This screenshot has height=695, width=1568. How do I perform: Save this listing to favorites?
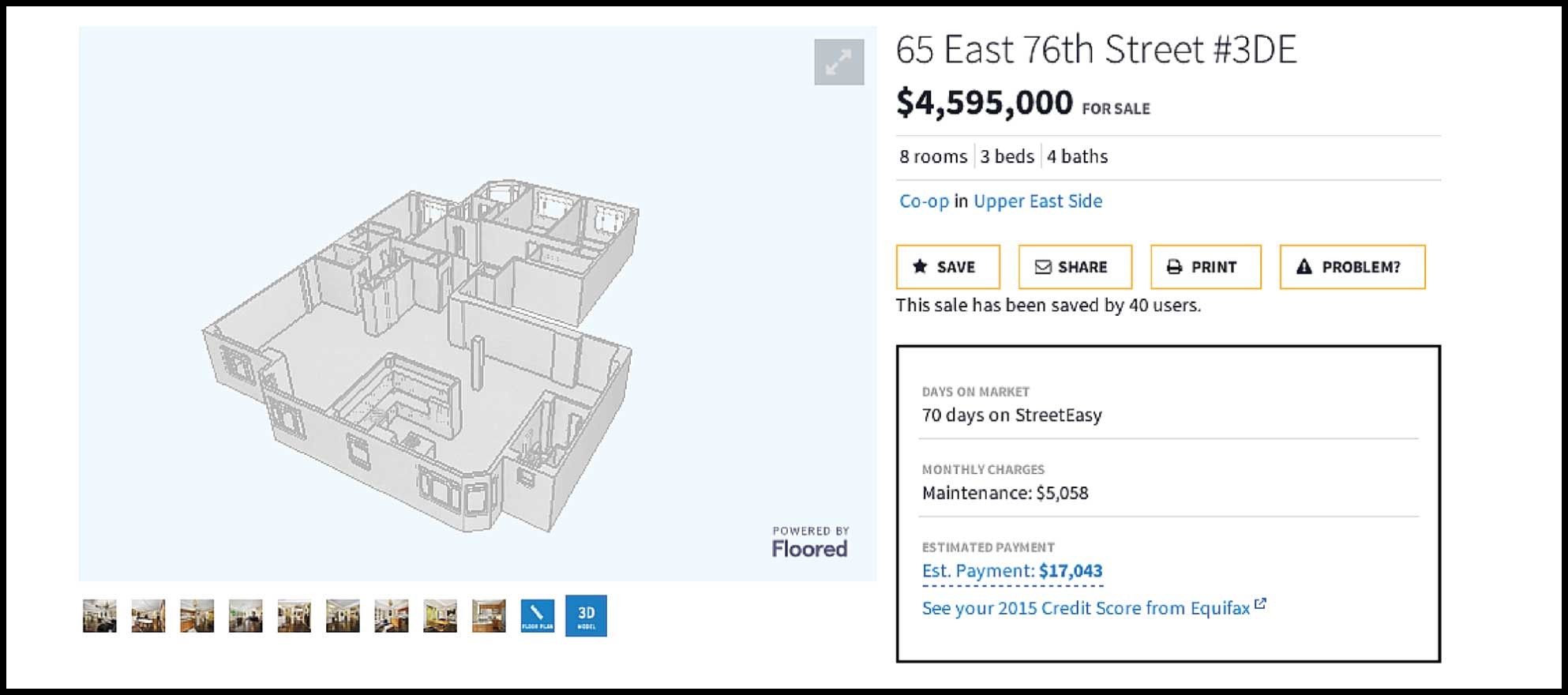(949, 267)
